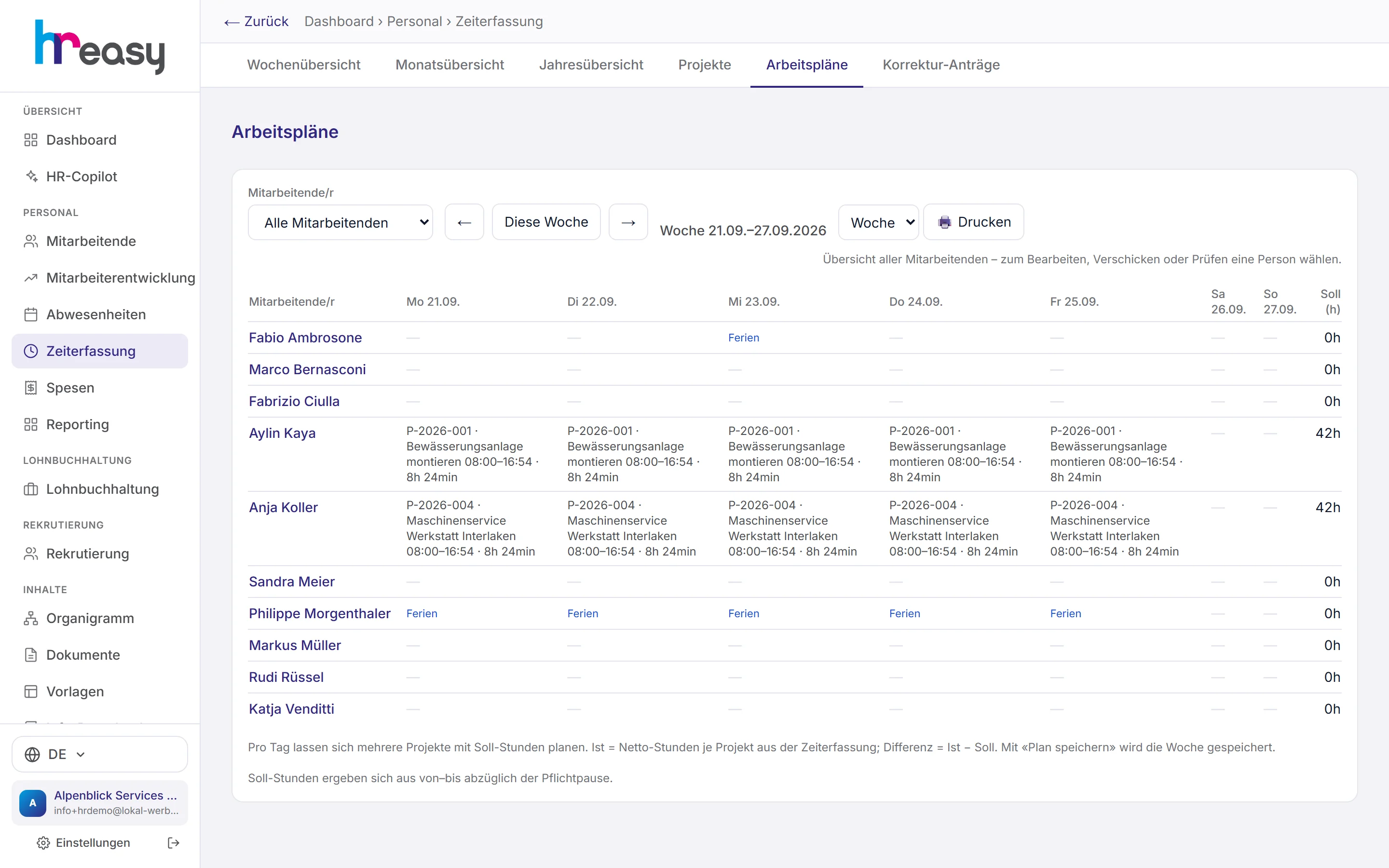1389x868 pixels.
Task: Click the hreasy logo
Action: click(x=100, y=47)
